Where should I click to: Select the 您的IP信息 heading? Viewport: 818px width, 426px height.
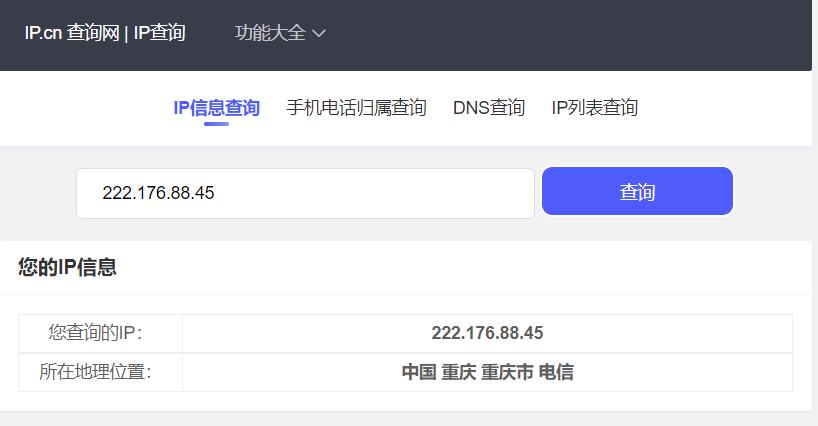tap(67, 267)
